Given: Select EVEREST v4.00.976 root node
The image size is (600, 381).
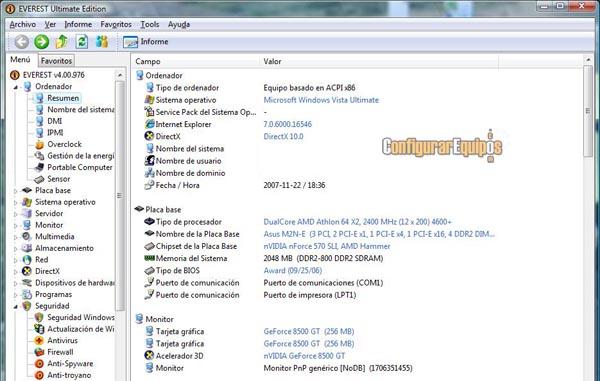Looking at the screenshot, I should tap(54, 75).
